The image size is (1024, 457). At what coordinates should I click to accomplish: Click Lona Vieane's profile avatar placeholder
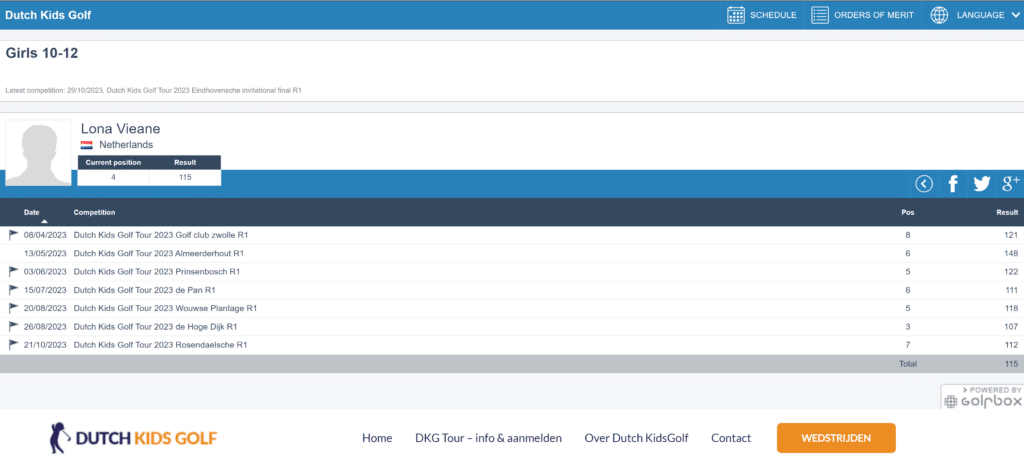point(39,153)
